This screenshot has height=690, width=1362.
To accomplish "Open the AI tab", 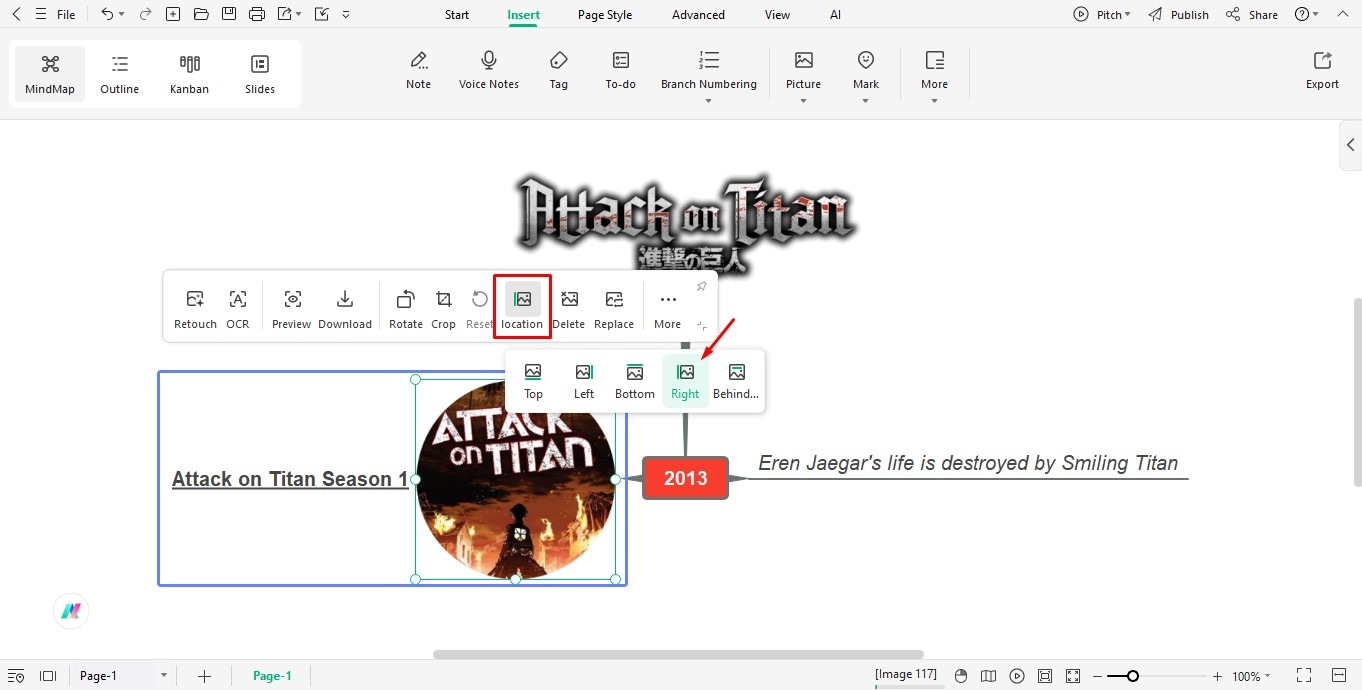I will point(835,15).
